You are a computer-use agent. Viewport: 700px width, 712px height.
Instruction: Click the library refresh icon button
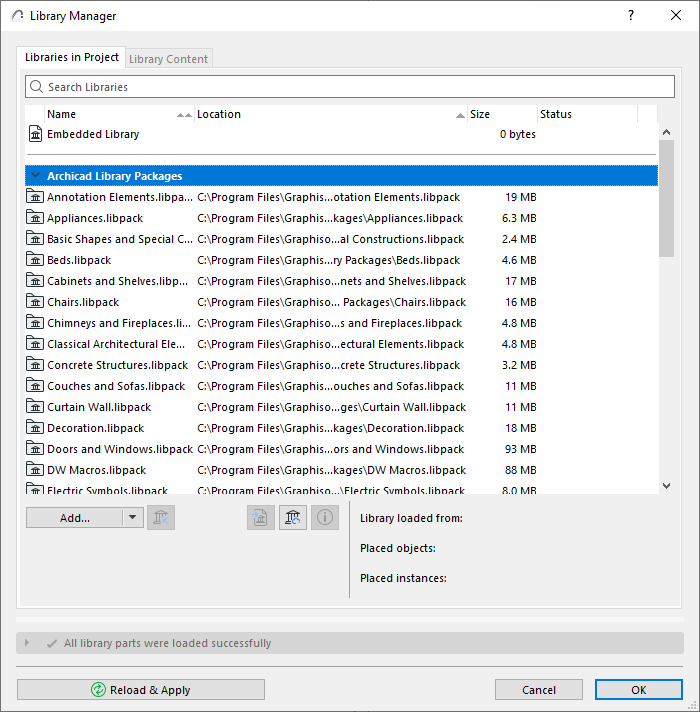(293, 517)
